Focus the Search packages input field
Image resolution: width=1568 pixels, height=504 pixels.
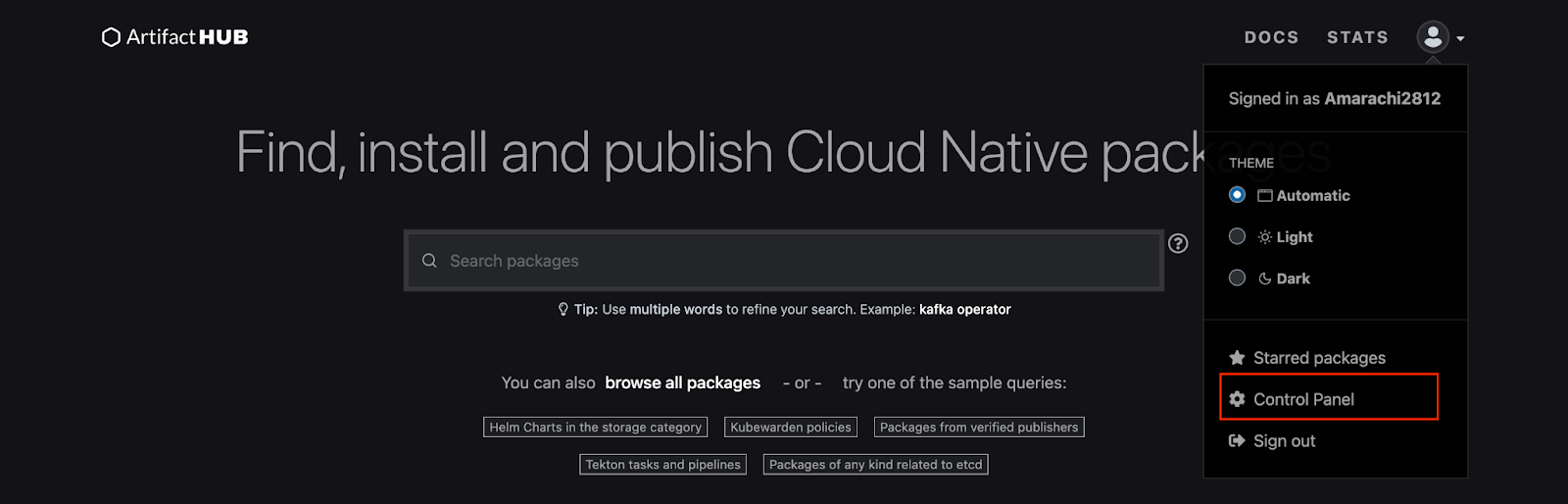coord(784,261)
